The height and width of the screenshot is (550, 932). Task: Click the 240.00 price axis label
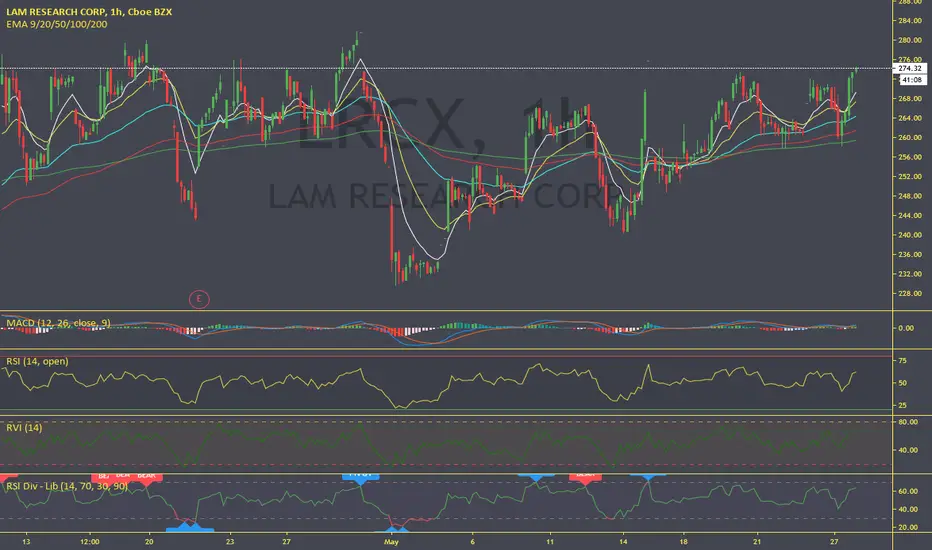coord(910,235)
